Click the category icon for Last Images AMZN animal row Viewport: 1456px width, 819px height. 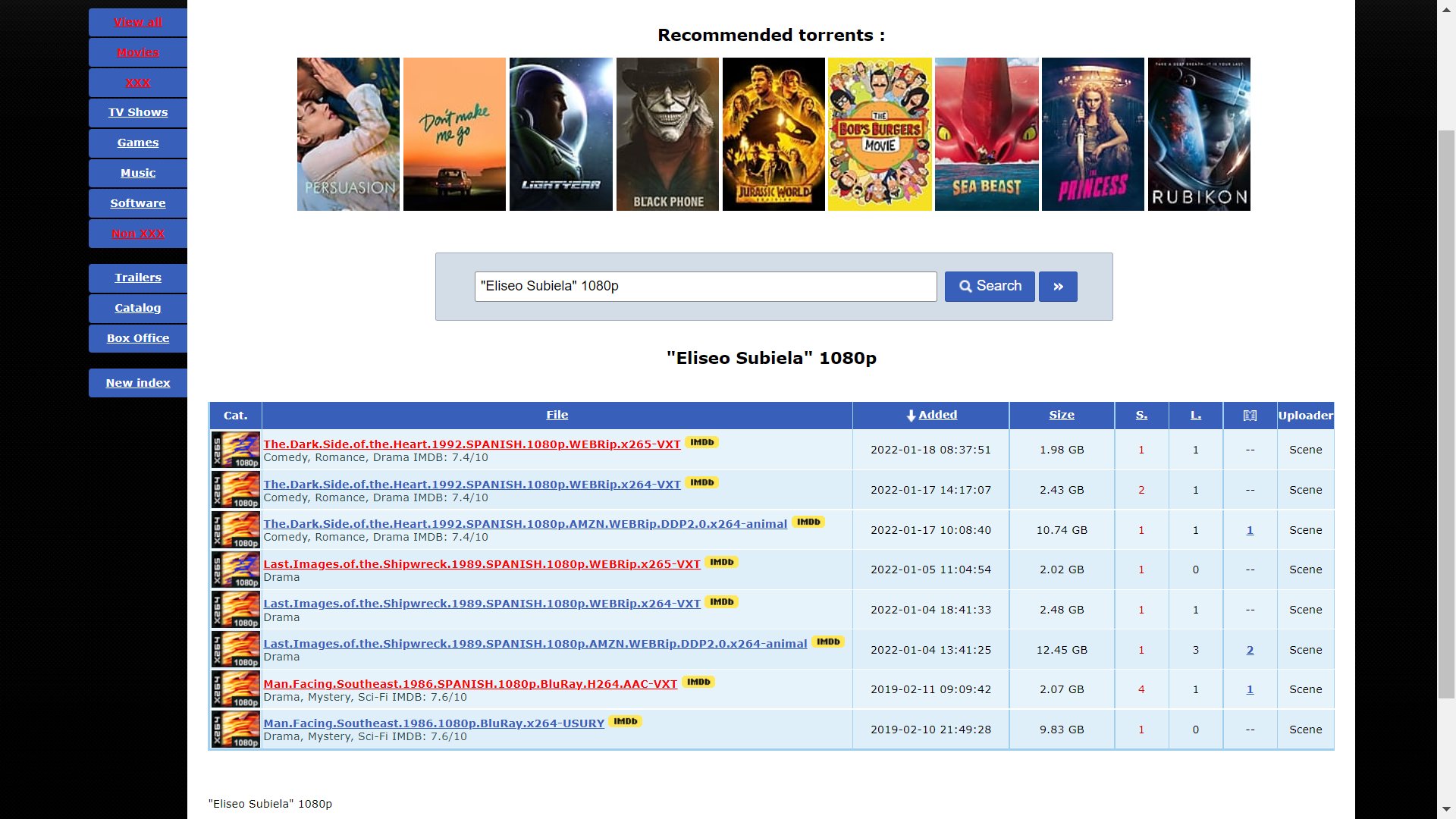[236, 649]
